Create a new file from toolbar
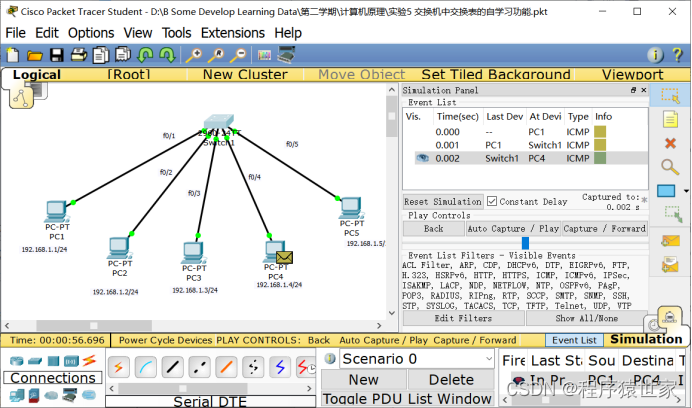 click(12, 55)
